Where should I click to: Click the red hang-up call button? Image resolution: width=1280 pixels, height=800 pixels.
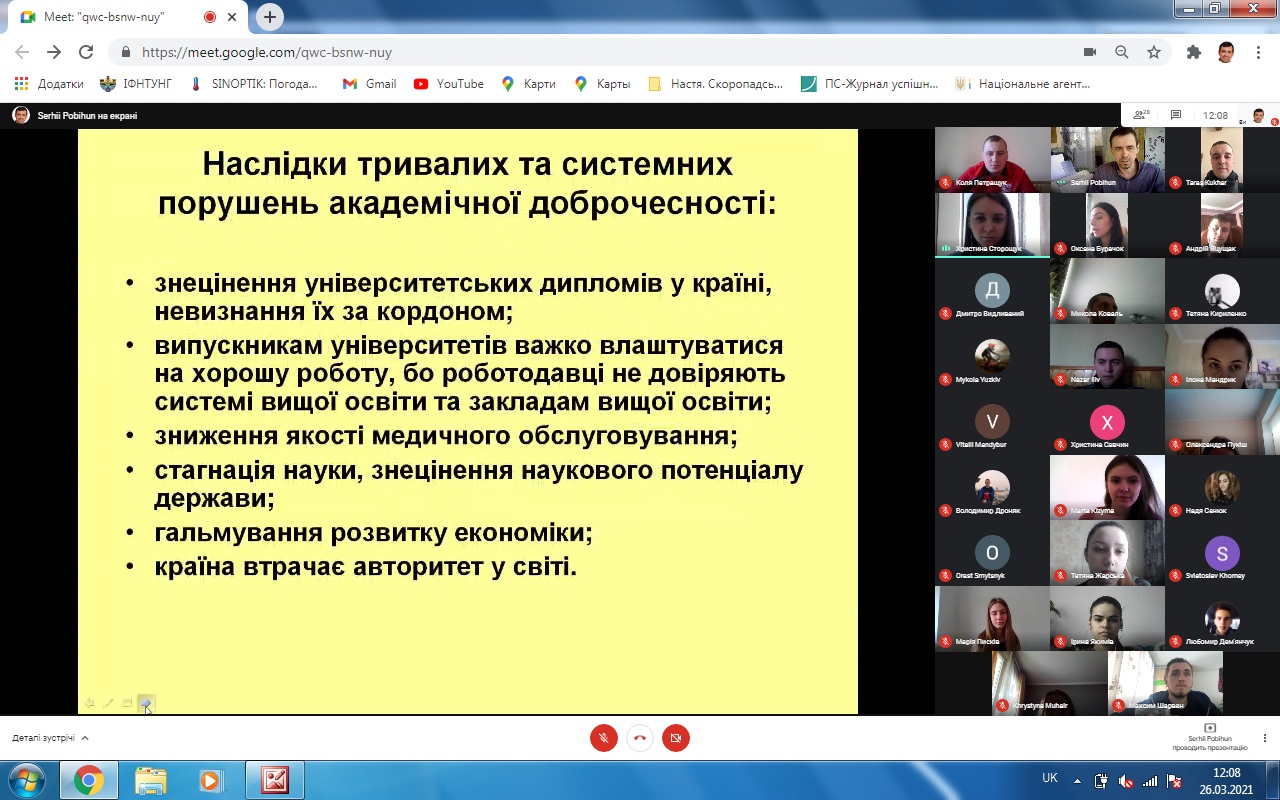coord(640,738)
